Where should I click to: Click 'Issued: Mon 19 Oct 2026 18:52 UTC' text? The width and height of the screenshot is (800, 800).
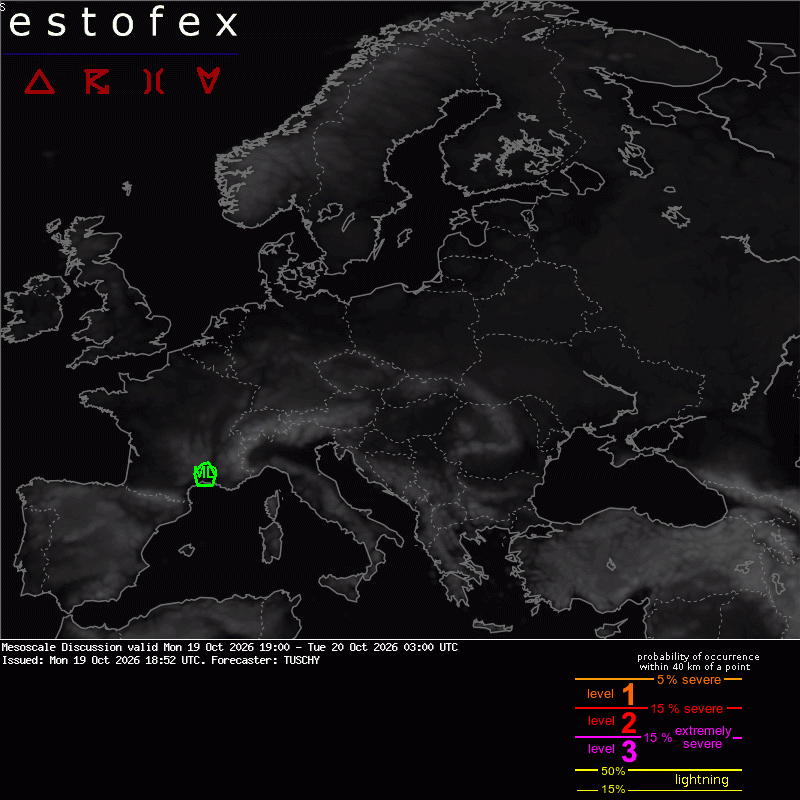[101, 660]
